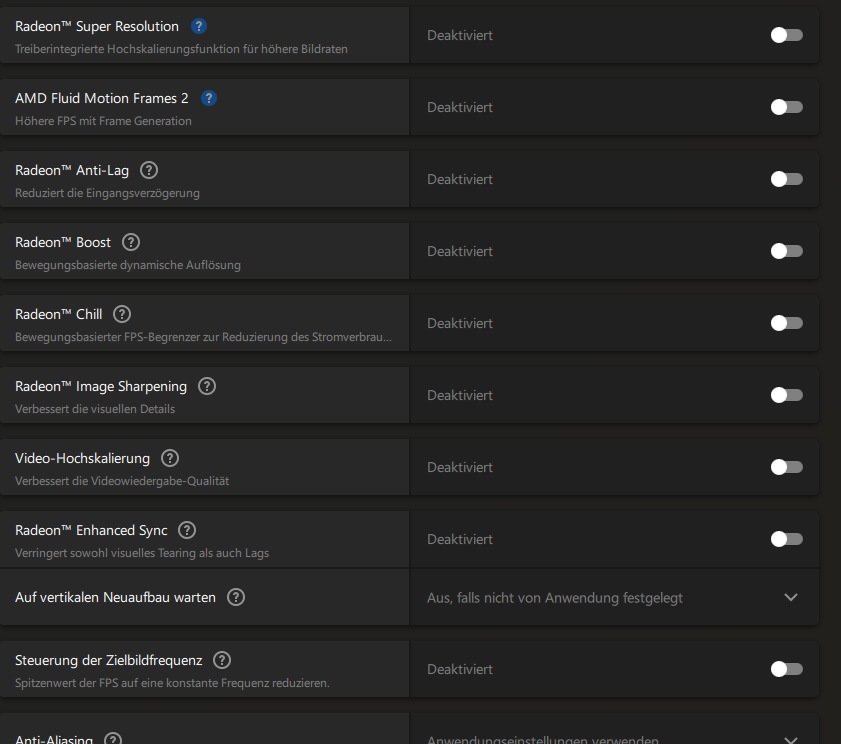
Task: Open help icon for AMD Fluid Motion Frames 2
Action: point(209,98)
